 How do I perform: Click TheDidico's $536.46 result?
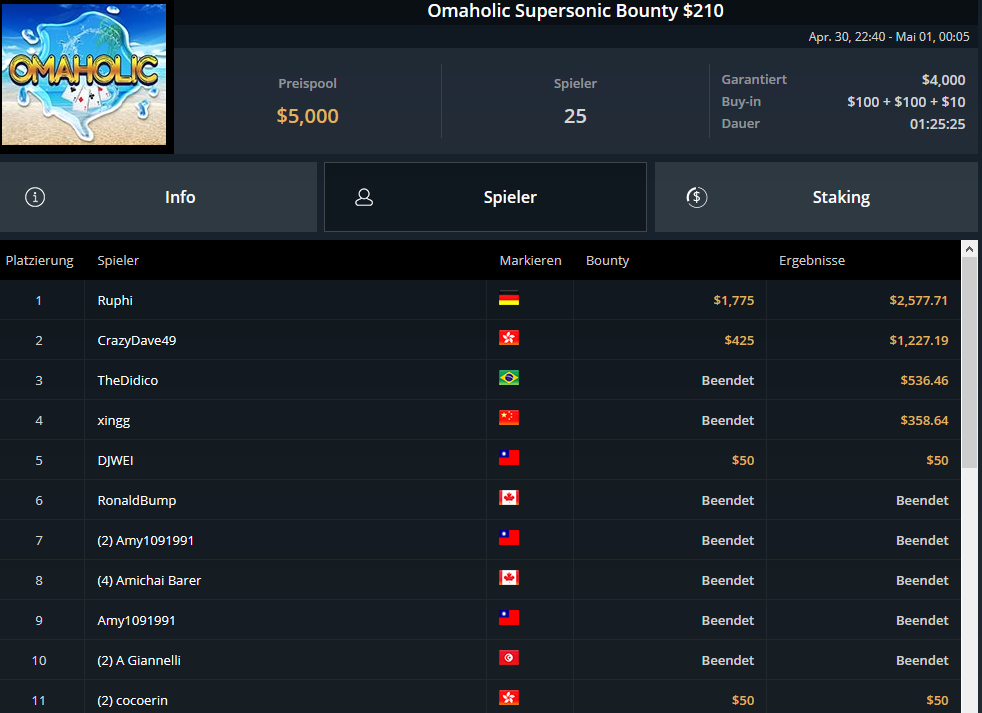click(x=924, y=380)
